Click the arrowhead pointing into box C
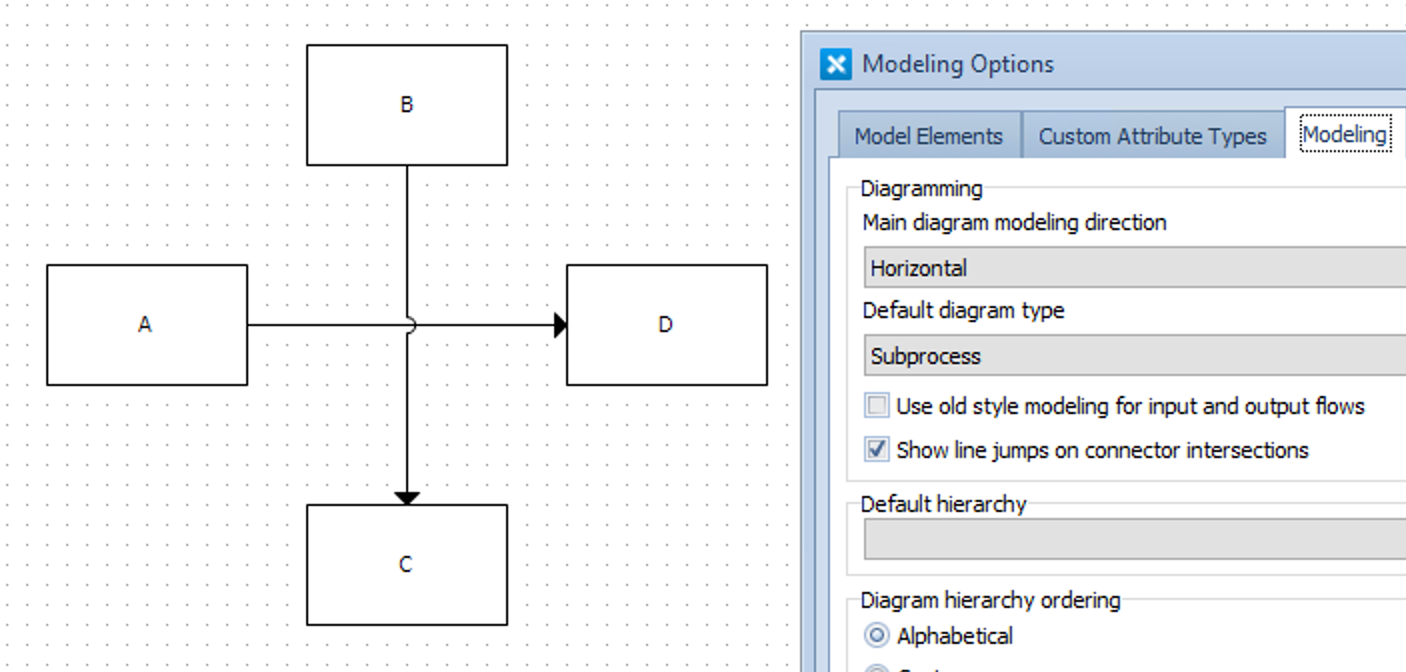Image resolution: width=1406 pixels, height=672 pixels. click(x=407, y=497)
